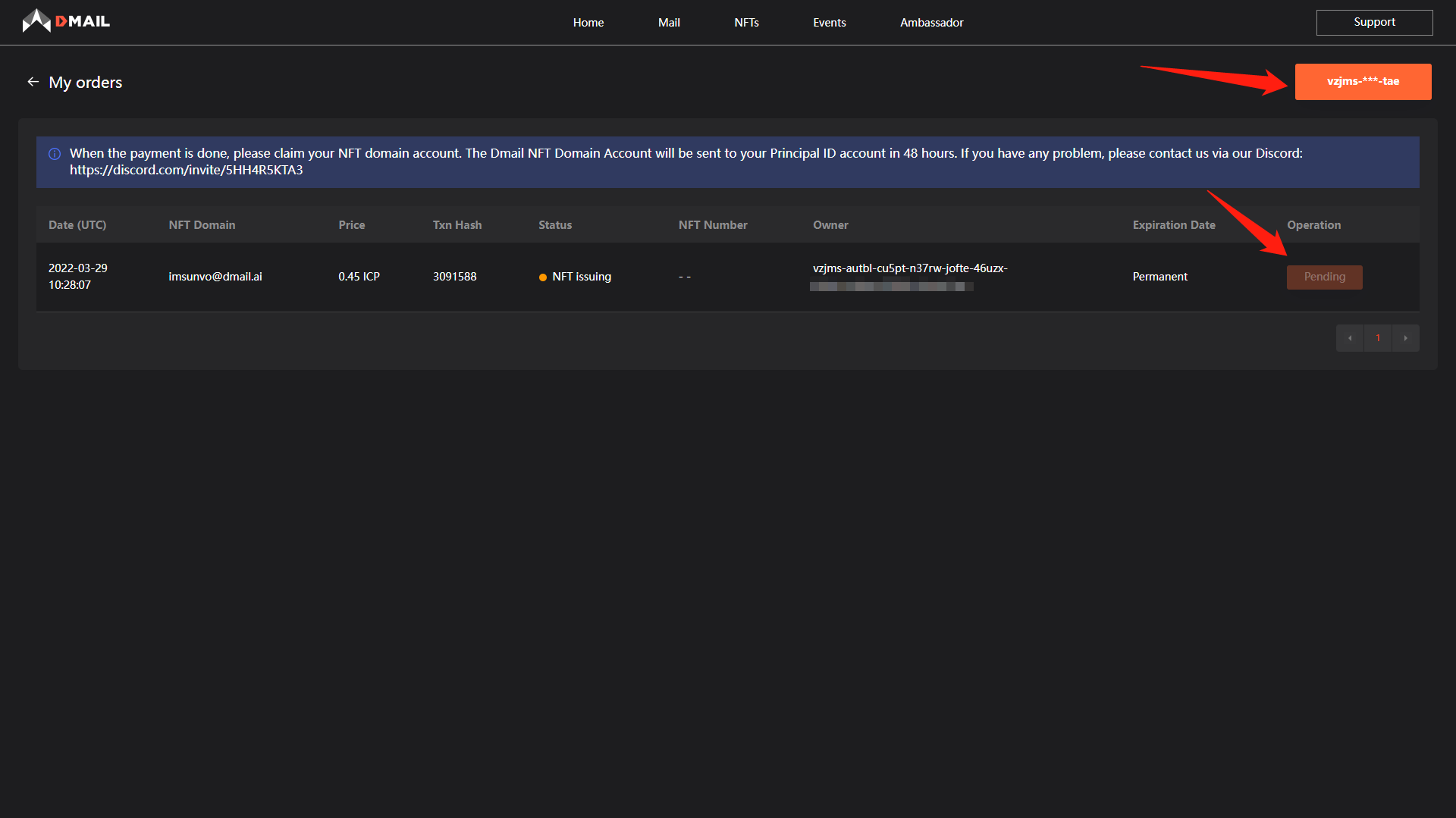Click the My orders page title
The height and width of the screenshot is (818, 1456).
click(x=86, y=82)
